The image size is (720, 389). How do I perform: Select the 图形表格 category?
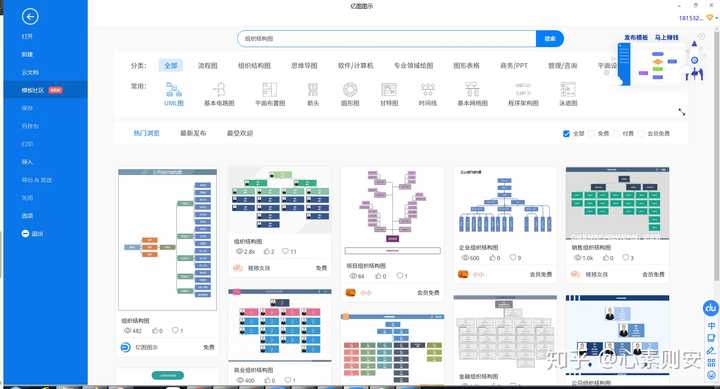click(x=467, y=66)
